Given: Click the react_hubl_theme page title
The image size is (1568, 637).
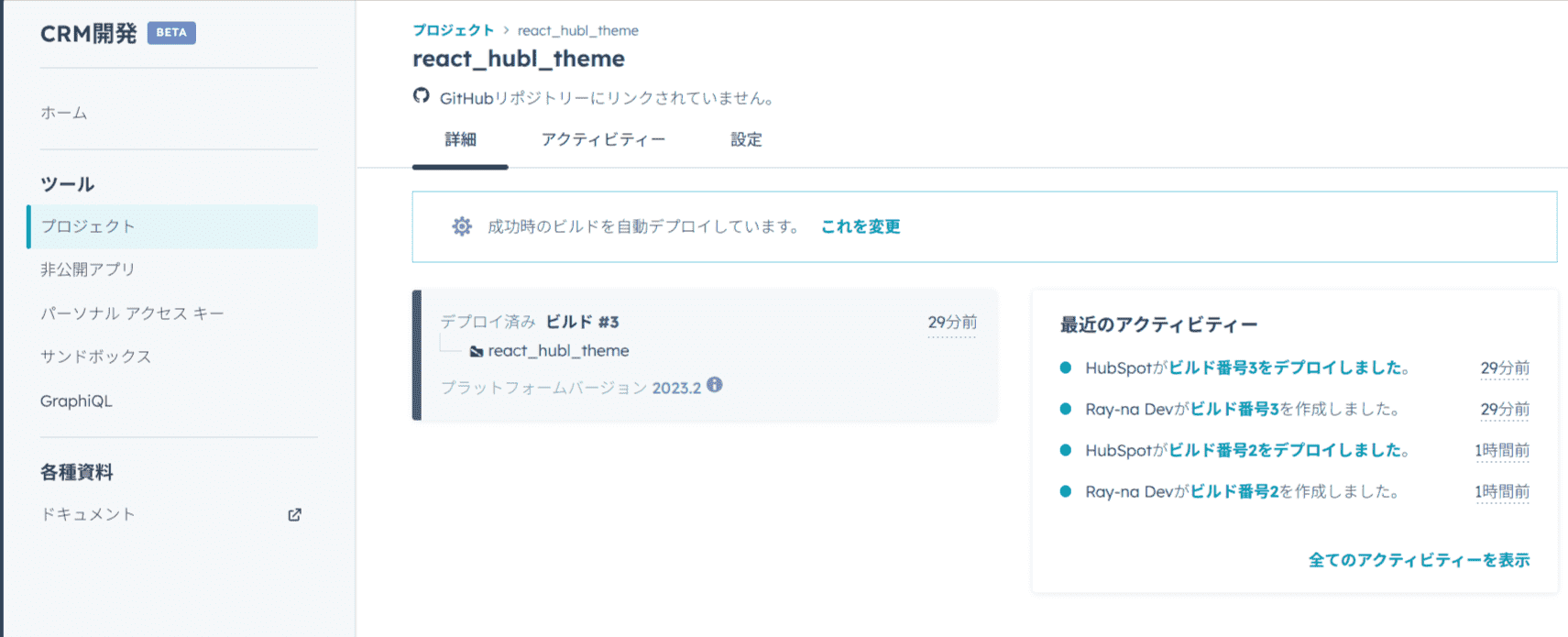Looking at the screenshot, I should [519, 59].
